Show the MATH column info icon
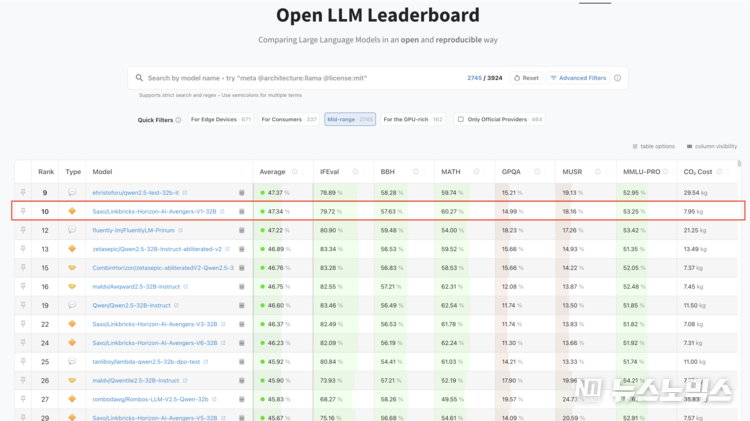 click(x=476, y=172)
